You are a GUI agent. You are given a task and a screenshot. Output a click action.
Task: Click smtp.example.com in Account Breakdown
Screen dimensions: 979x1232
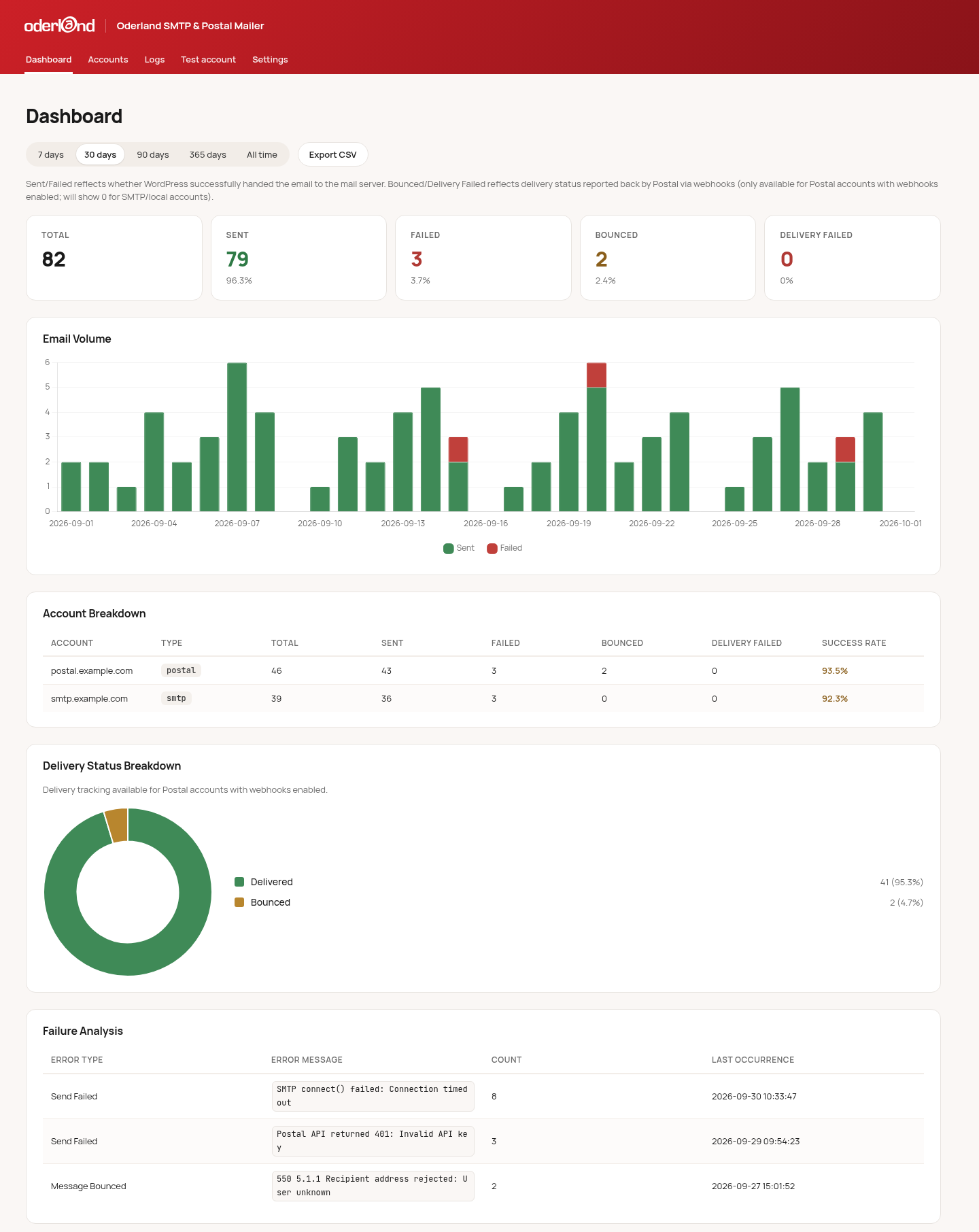[x=89, y=699]
